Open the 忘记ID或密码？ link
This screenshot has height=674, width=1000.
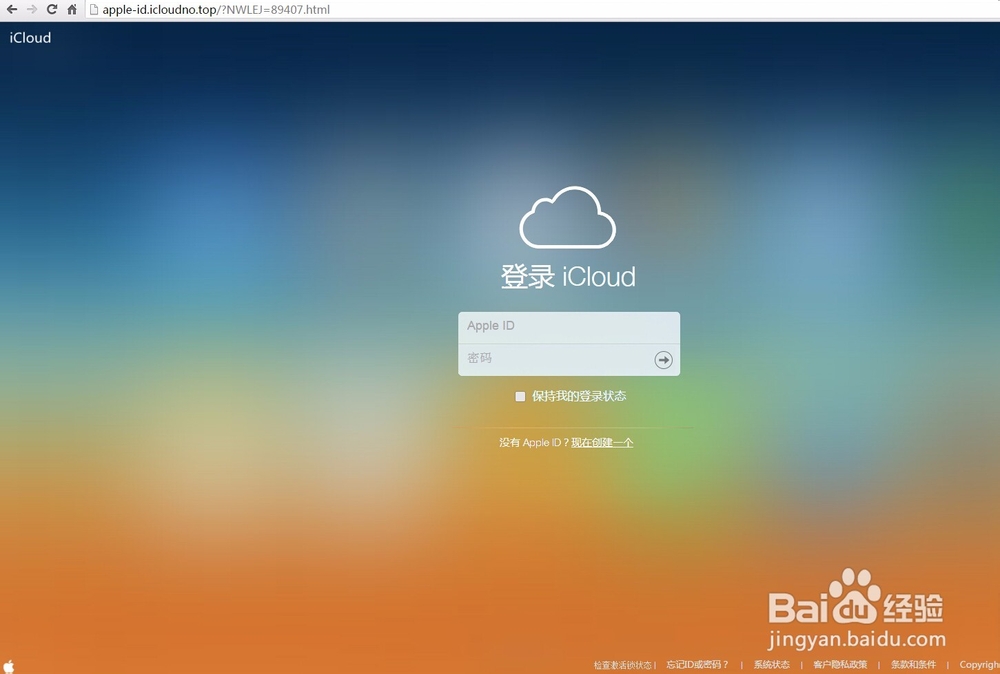697,664
